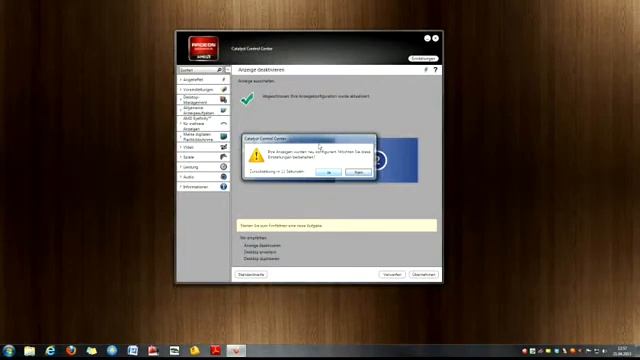The image size is (640, 360).
Task: Expand the Audio sidebar section
Action: click(x=203, y=177)
